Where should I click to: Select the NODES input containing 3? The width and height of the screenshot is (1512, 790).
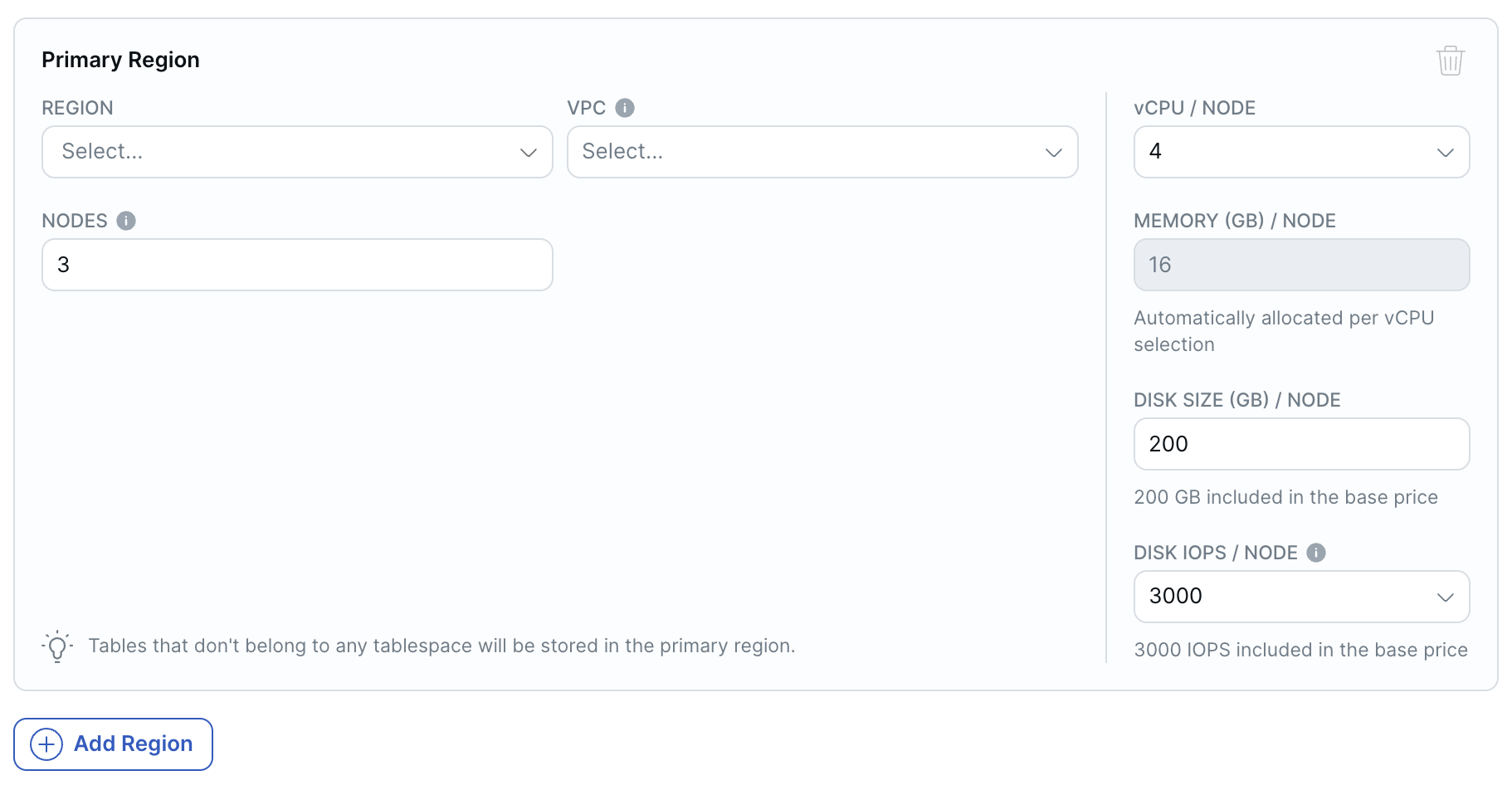click(x=296, y=264)
